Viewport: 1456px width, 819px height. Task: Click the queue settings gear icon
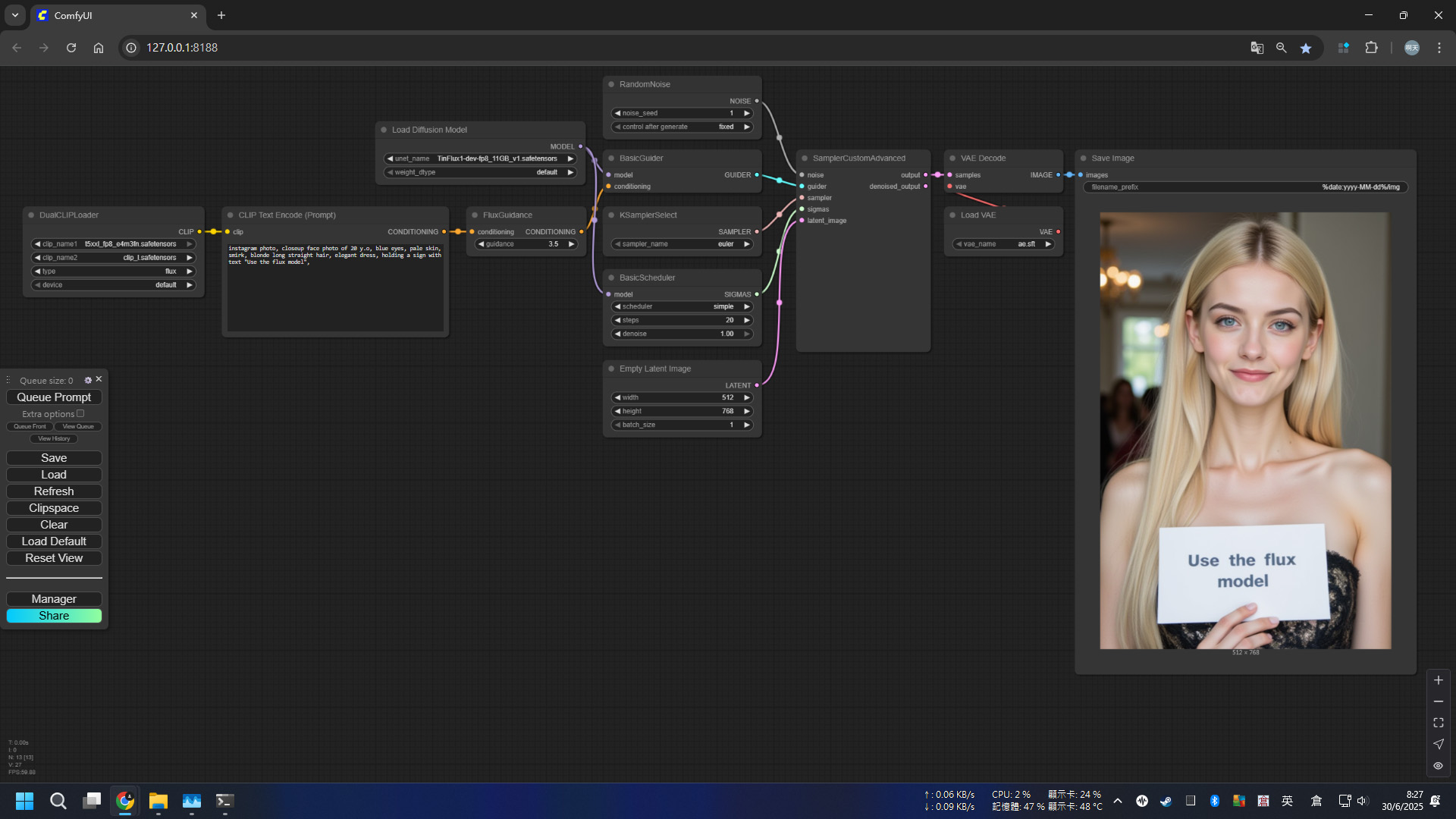tap(88, 380)
